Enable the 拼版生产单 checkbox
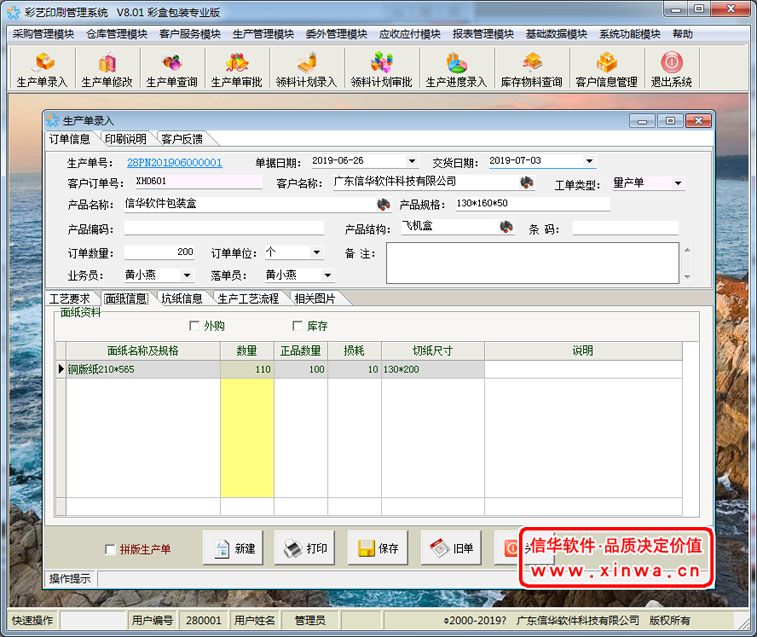This screenshot has height=637, width=757. pyautogui.click(x=110, y=549)
